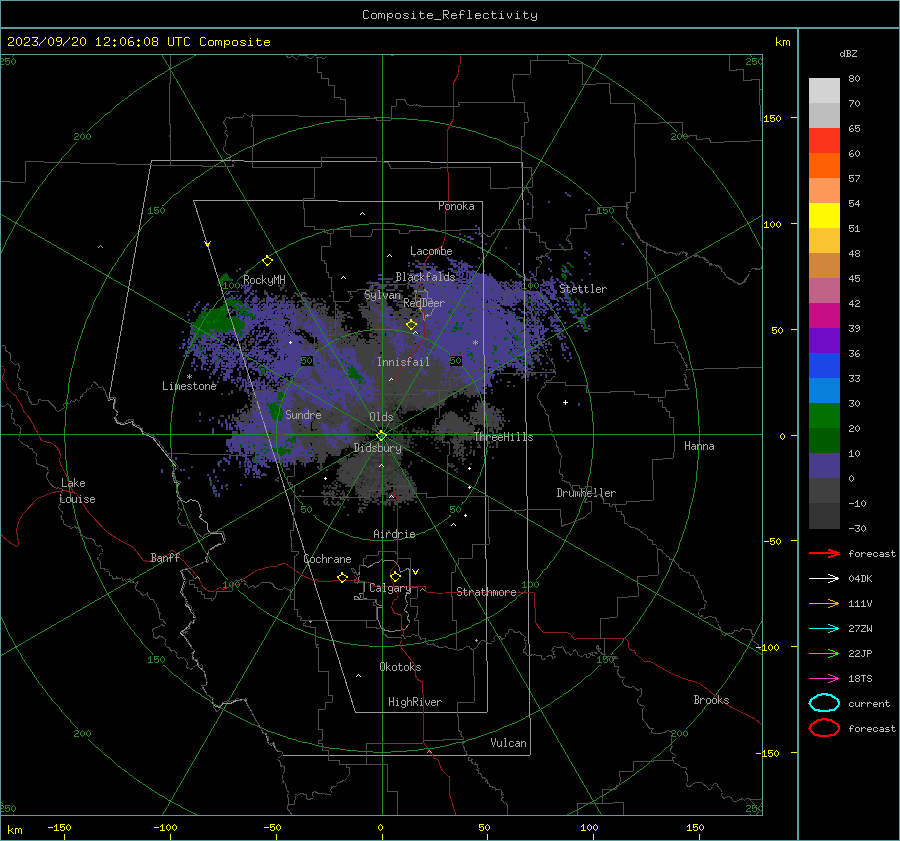
Task: Click the Cochrane town label
Action: (x=327, y=559)
